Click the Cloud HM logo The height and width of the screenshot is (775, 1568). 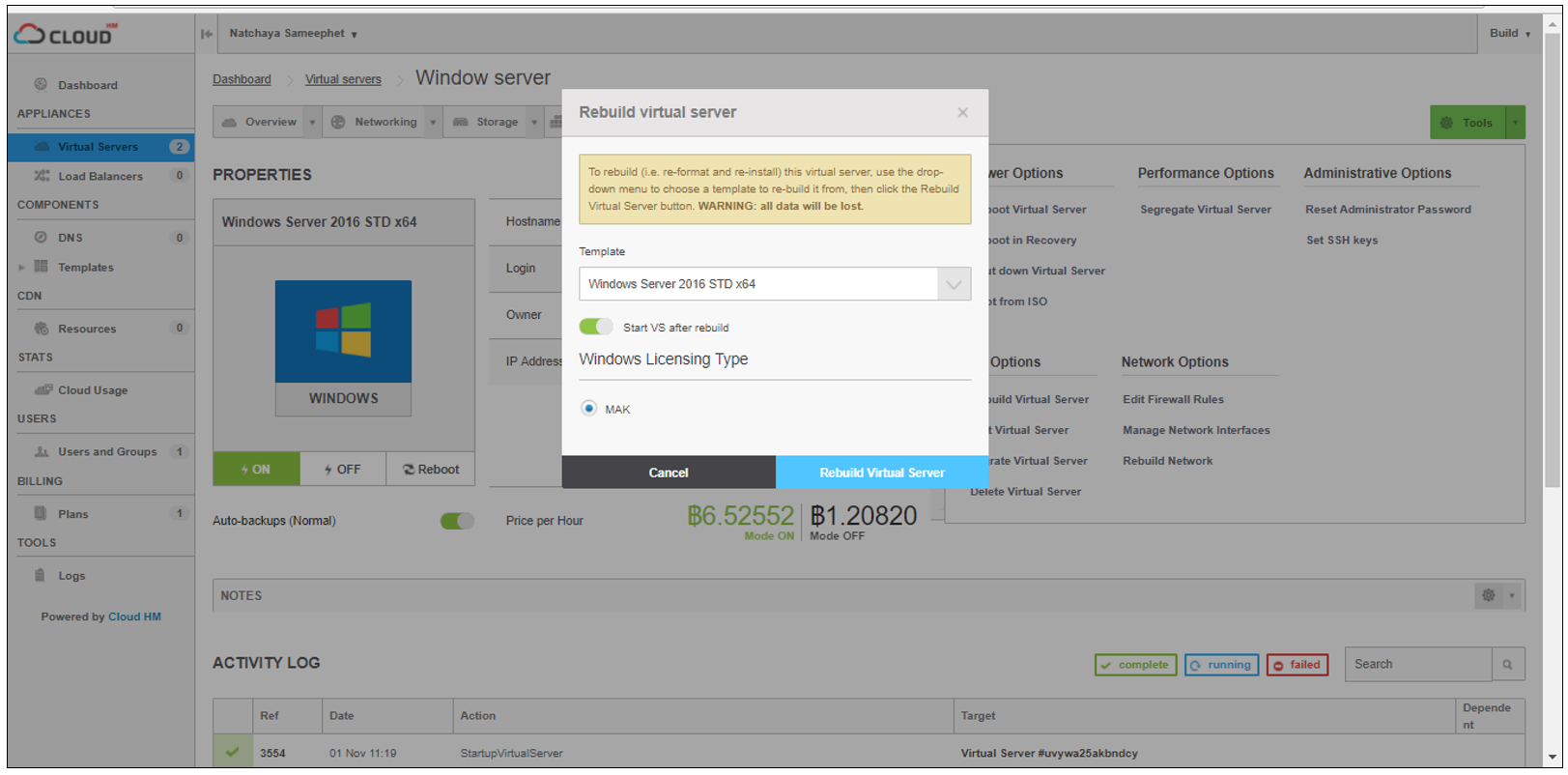click(x=64, y=34)
